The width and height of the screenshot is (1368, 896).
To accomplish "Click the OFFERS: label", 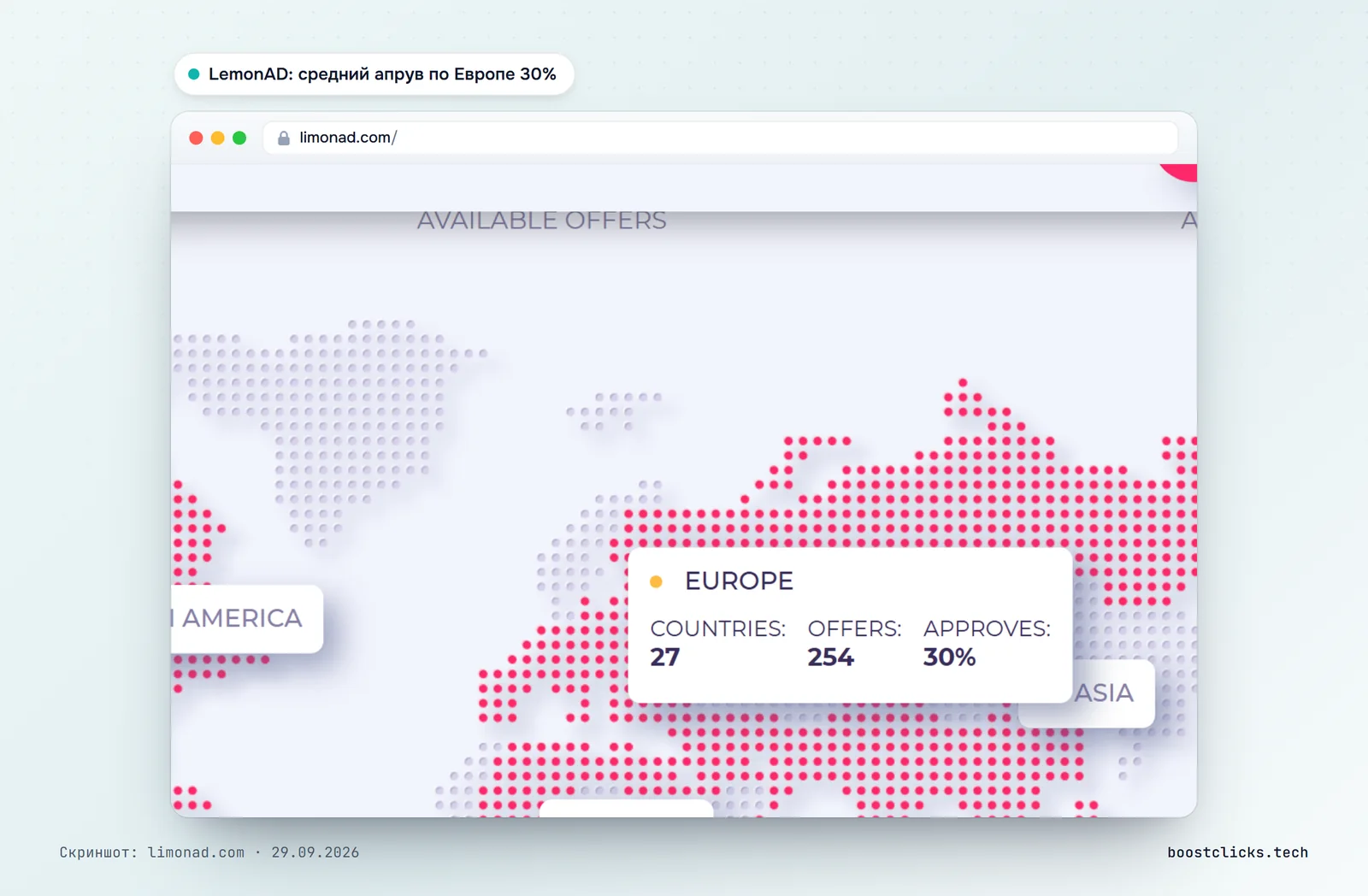I will coord(854,628).
